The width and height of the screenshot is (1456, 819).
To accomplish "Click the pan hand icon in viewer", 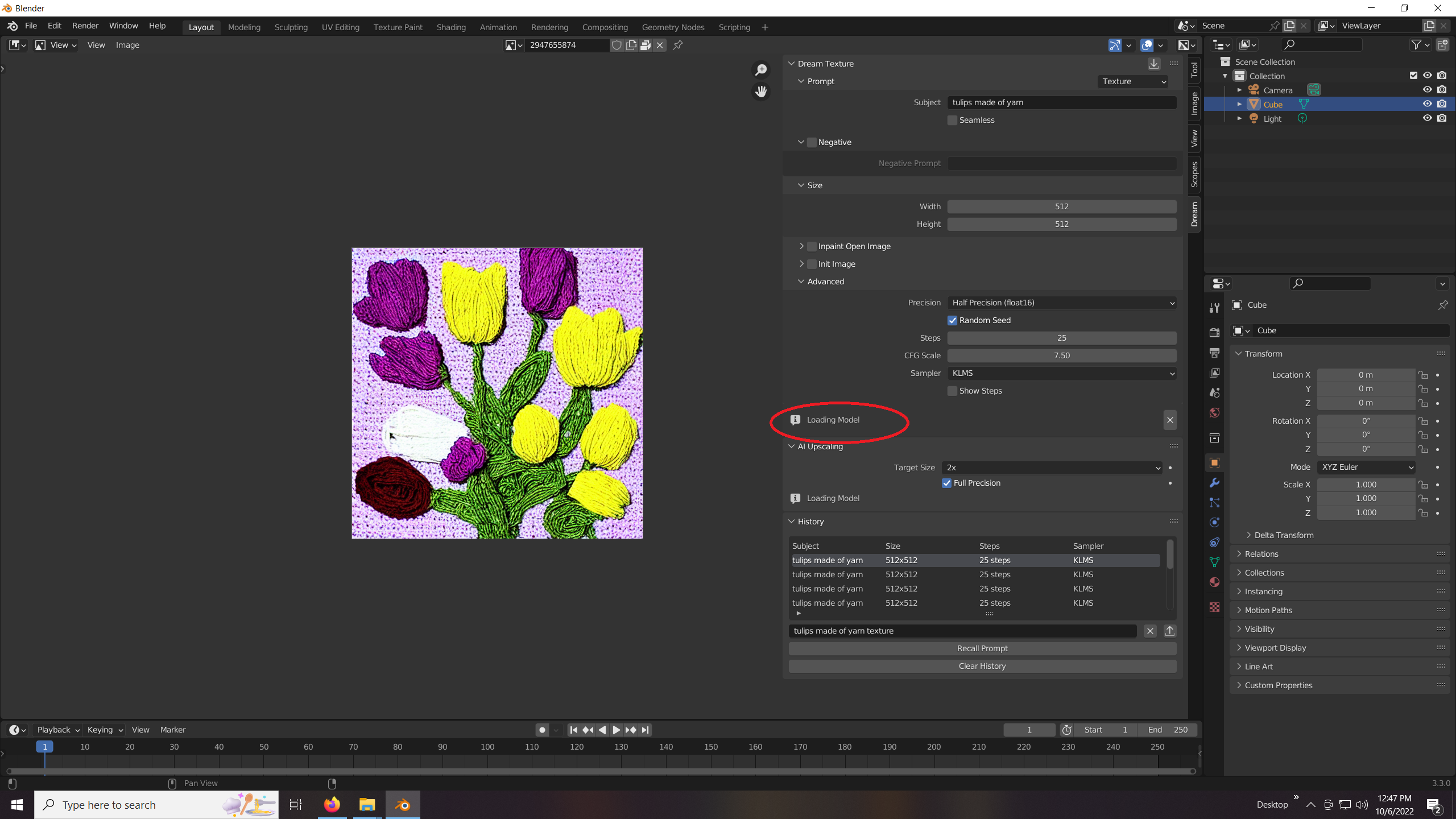I will pyautogui.click(x=761, y=92).
